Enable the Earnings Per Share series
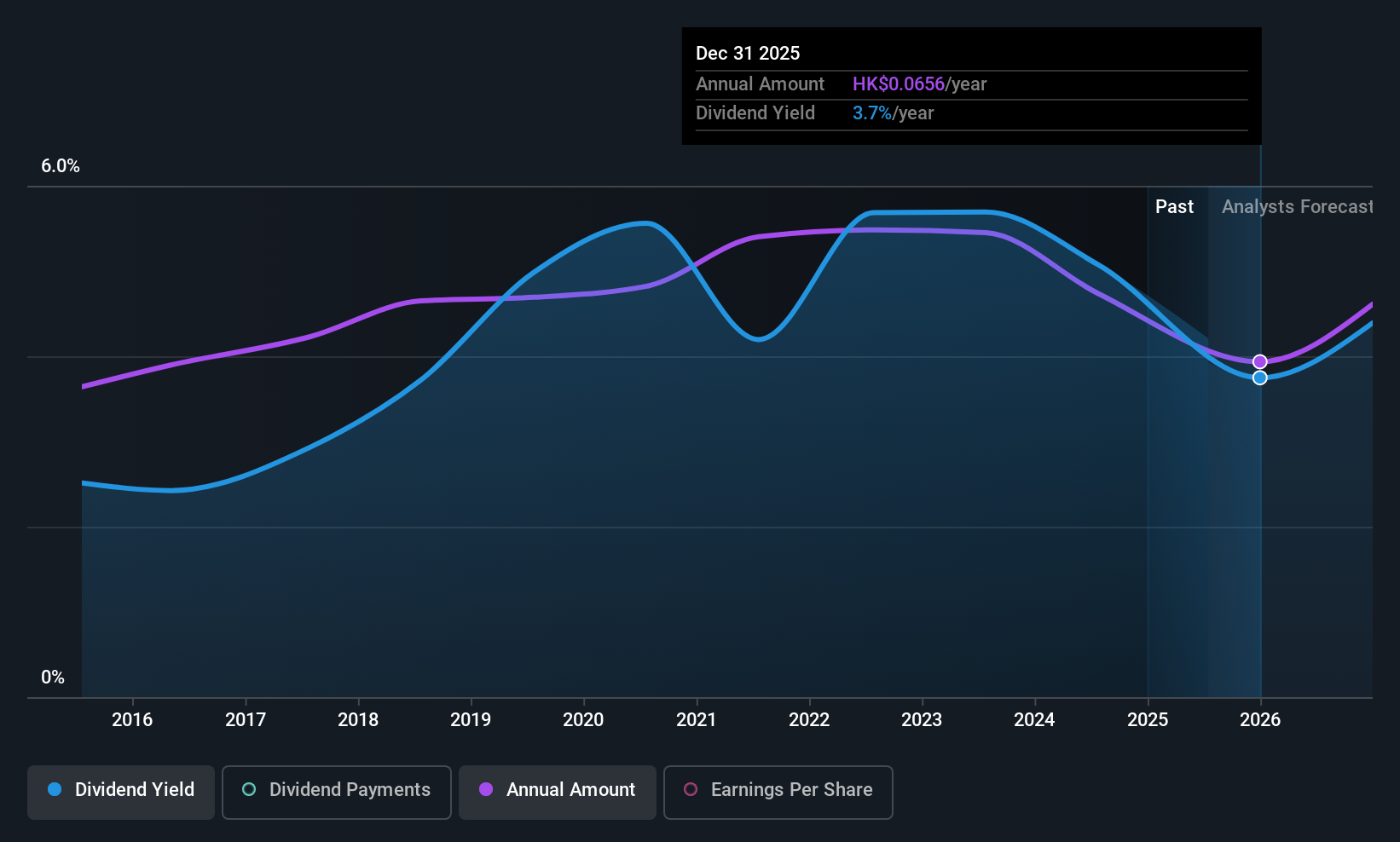Screen dimensions: 1400x842 click(778, 793)
